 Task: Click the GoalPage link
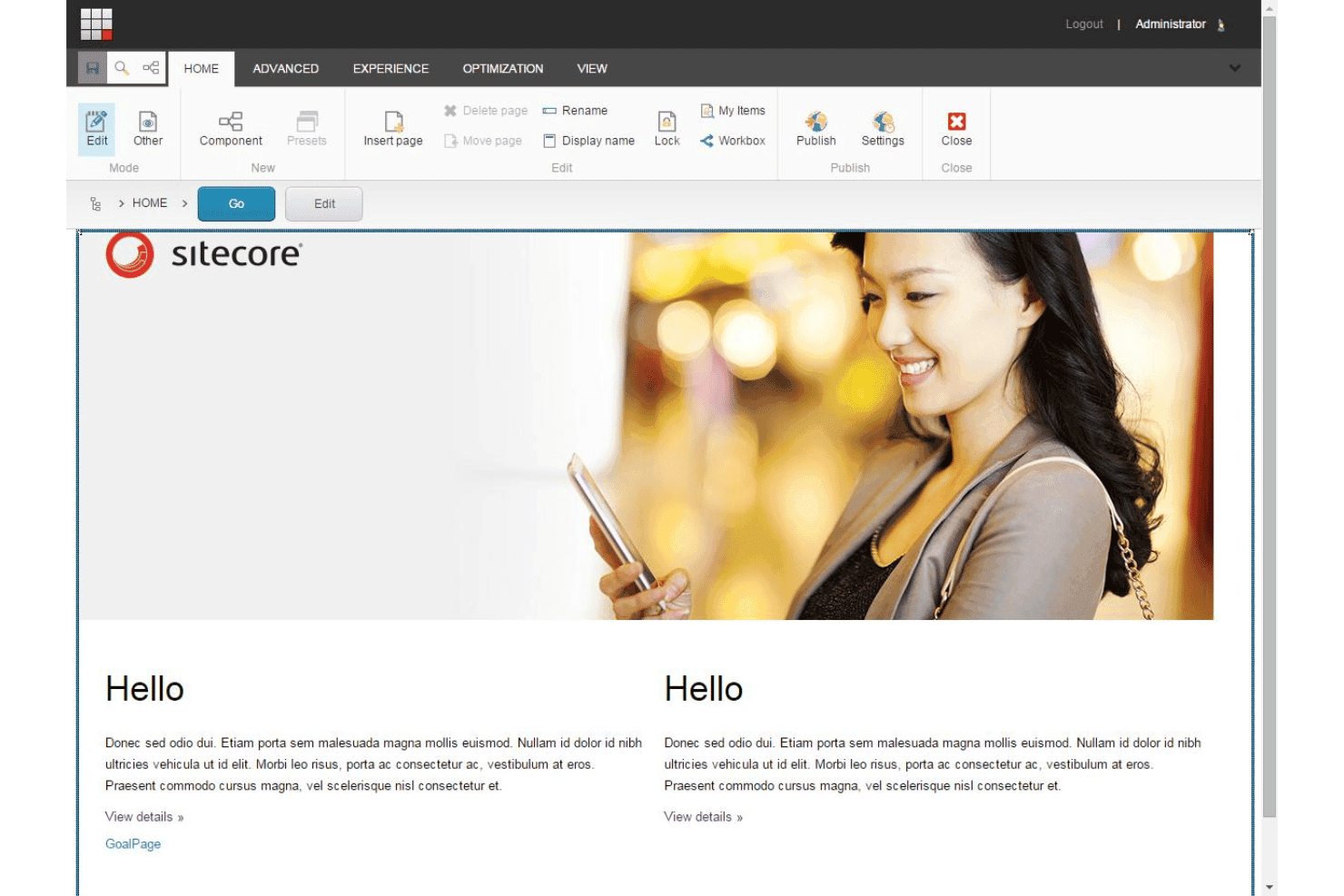point(133,844)
